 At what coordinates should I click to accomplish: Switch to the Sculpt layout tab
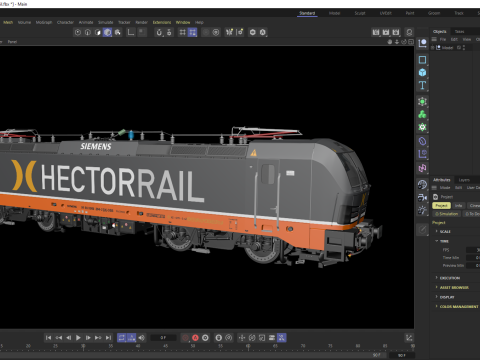(360, 13)
